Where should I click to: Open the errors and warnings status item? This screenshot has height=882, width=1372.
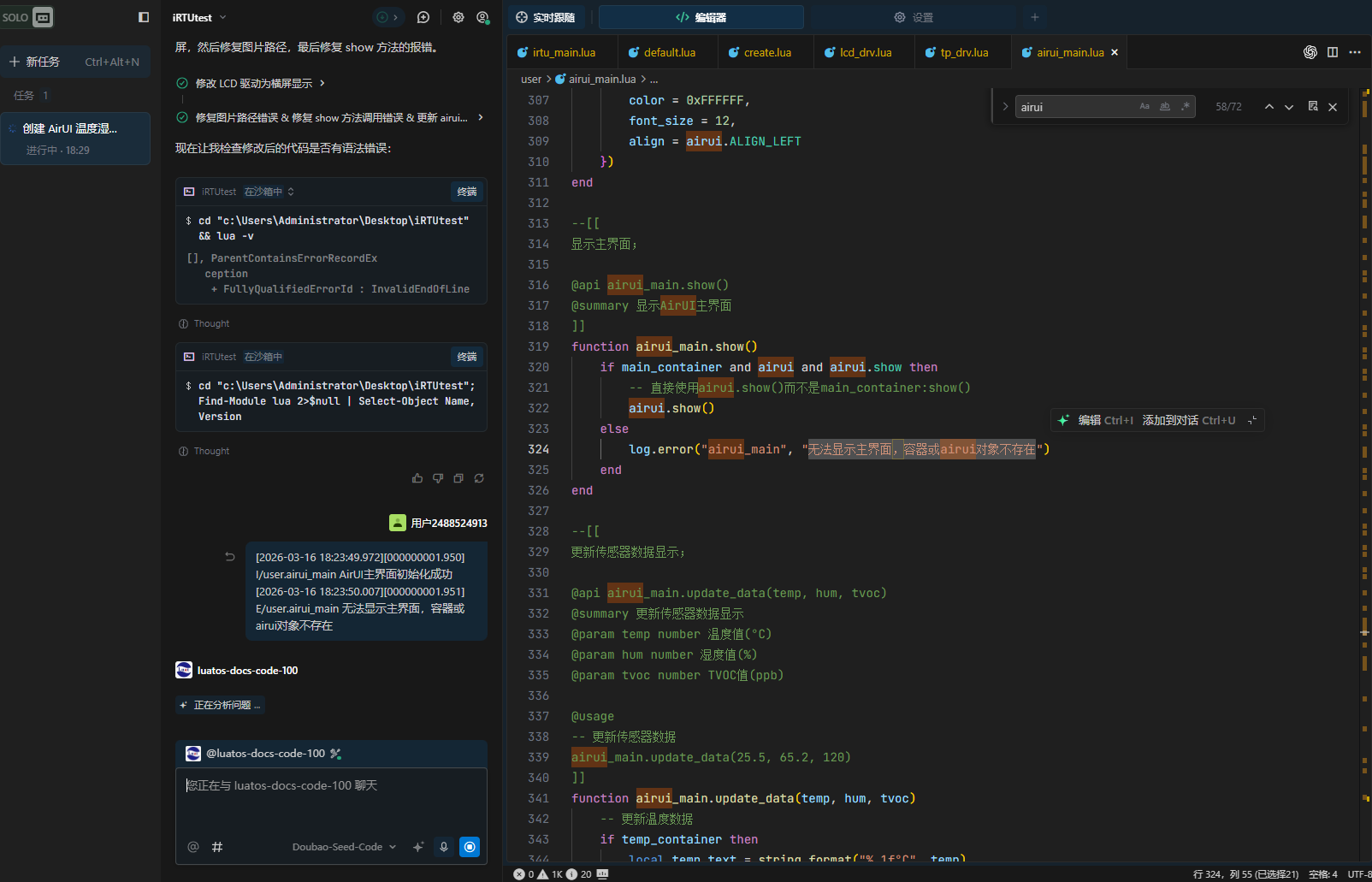pos(553,874)
